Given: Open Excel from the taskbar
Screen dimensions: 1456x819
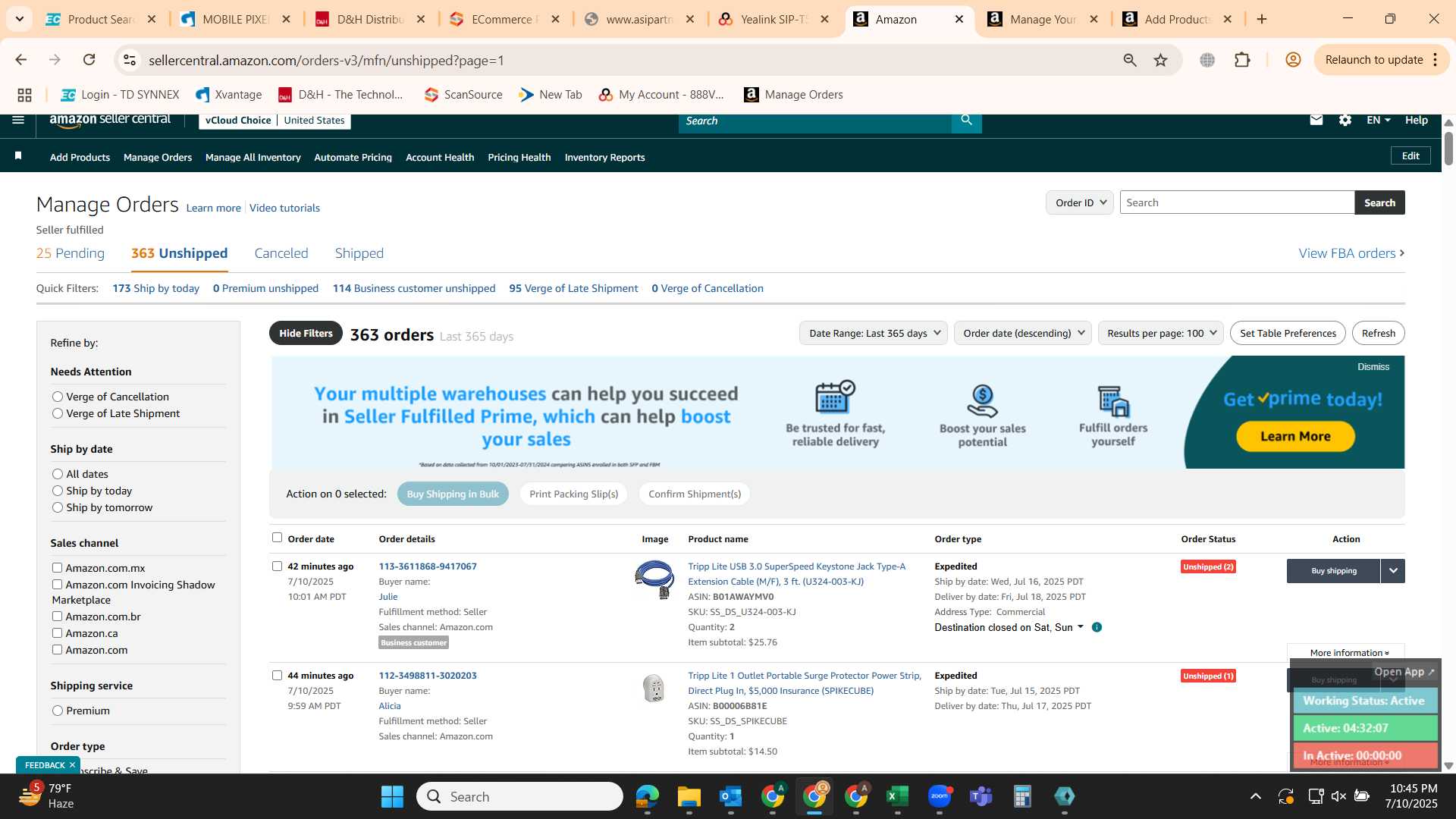Looking at the screenshot, I should coord(897,796).
